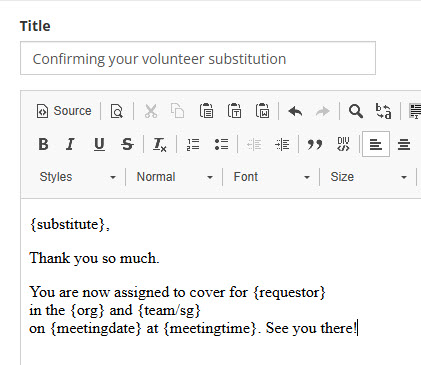Open the Font dropdown

tap(272, 177)
